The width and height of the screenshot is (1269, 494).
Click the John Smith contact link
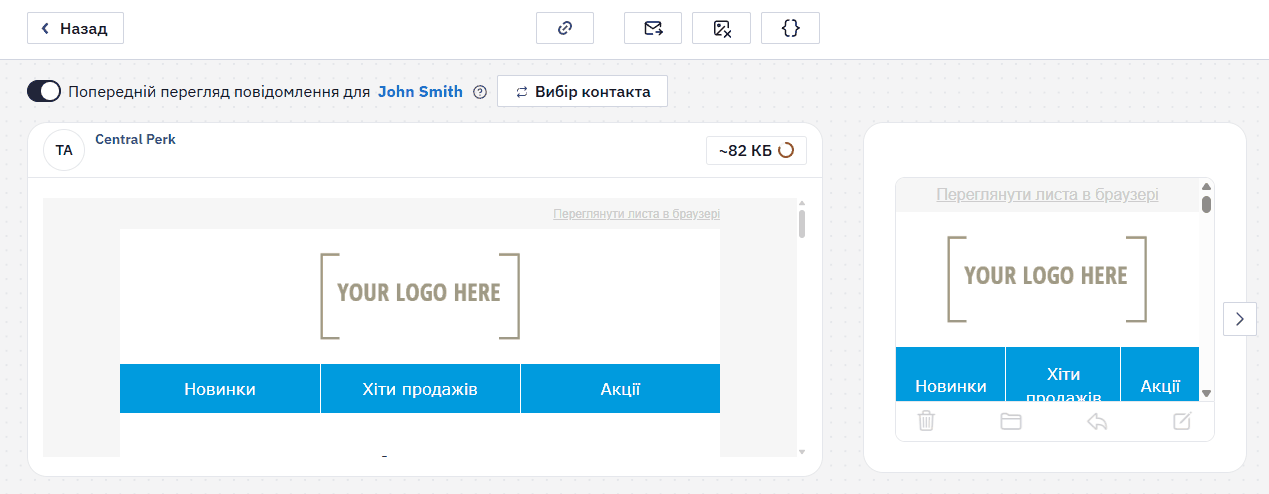click(x=420, y=92)
